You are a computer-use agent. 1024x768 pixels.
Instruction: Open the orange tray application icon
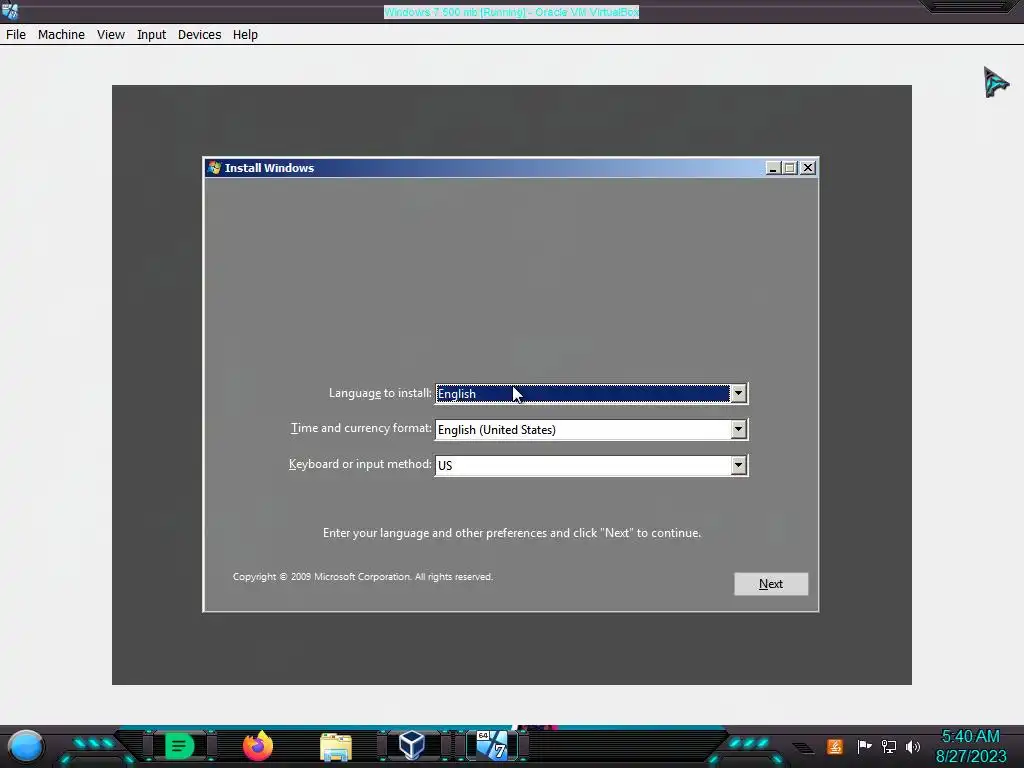pos(835,746)
